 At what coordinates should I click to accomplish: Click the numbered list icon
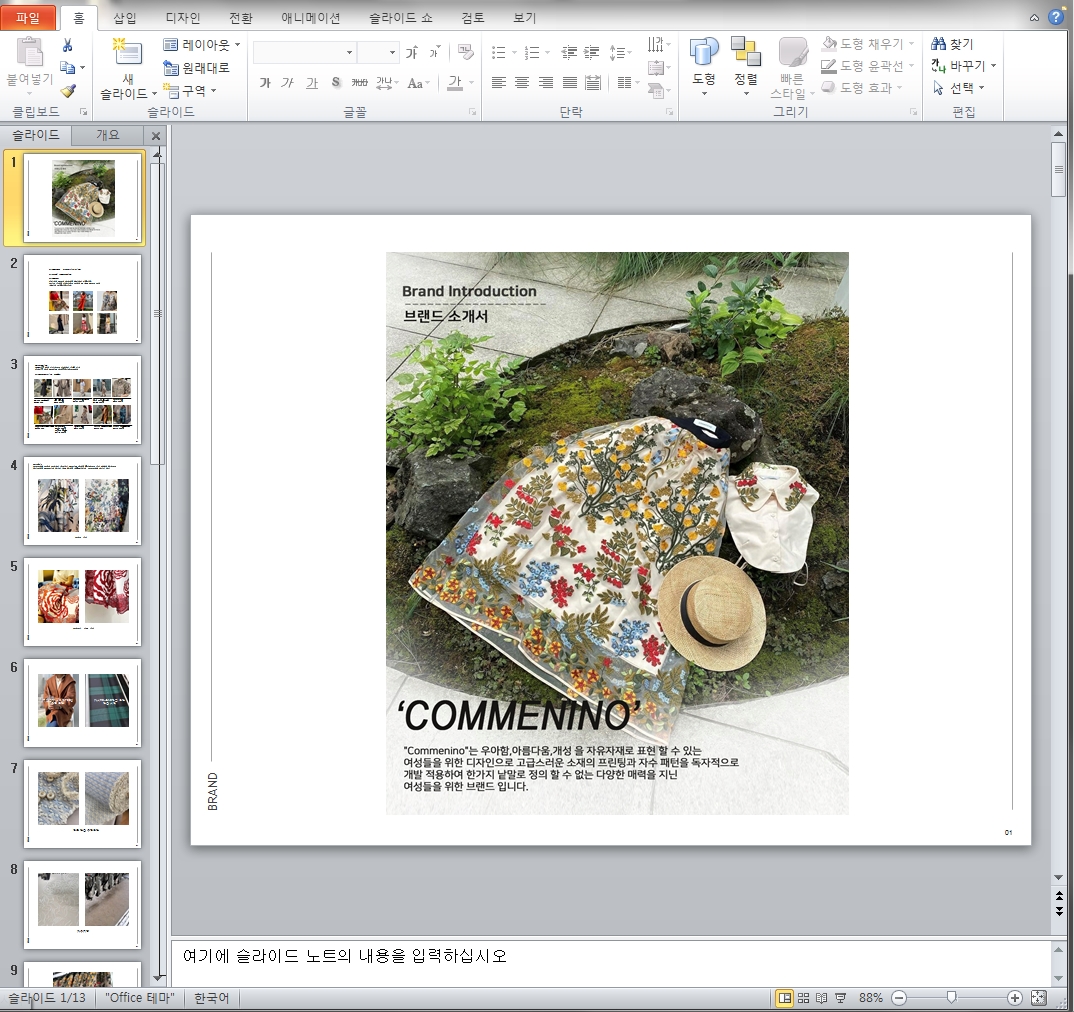pyautogui.click(x=532, y=53)
